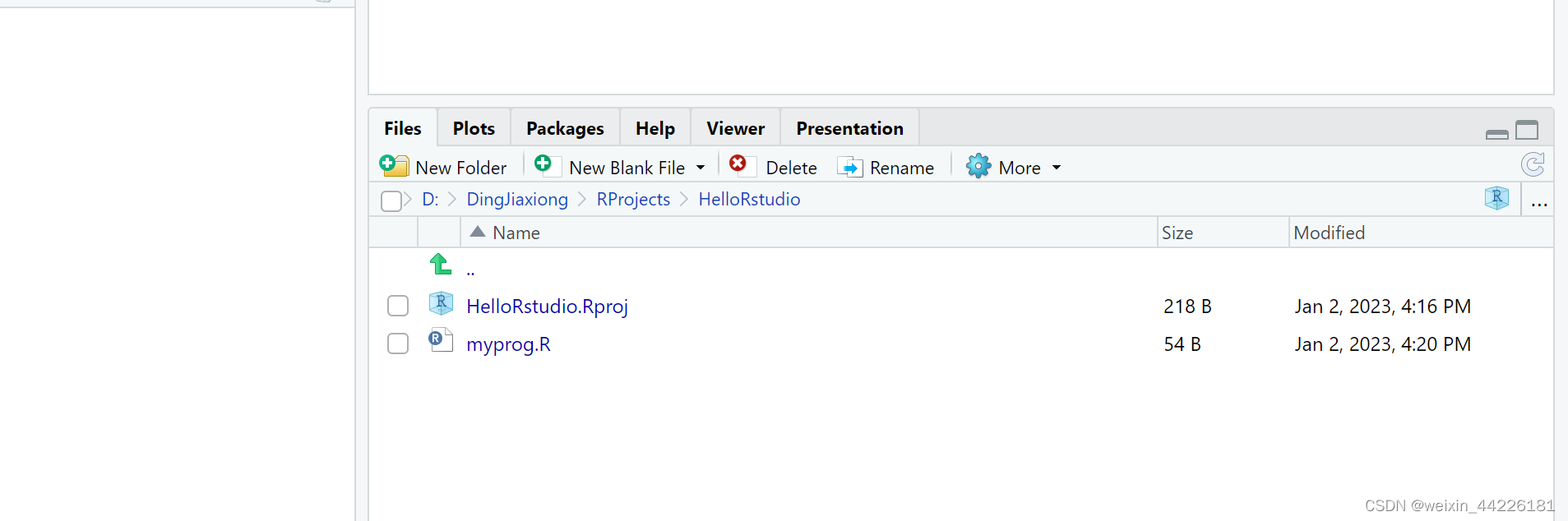Screen dimensions: 1568x521
Task: Refresh the file listing
Action: click(1533, 165)
